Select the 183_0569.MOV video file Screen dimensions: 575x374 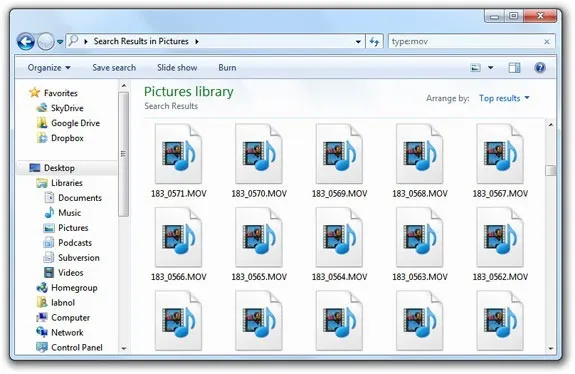point(340,161)
